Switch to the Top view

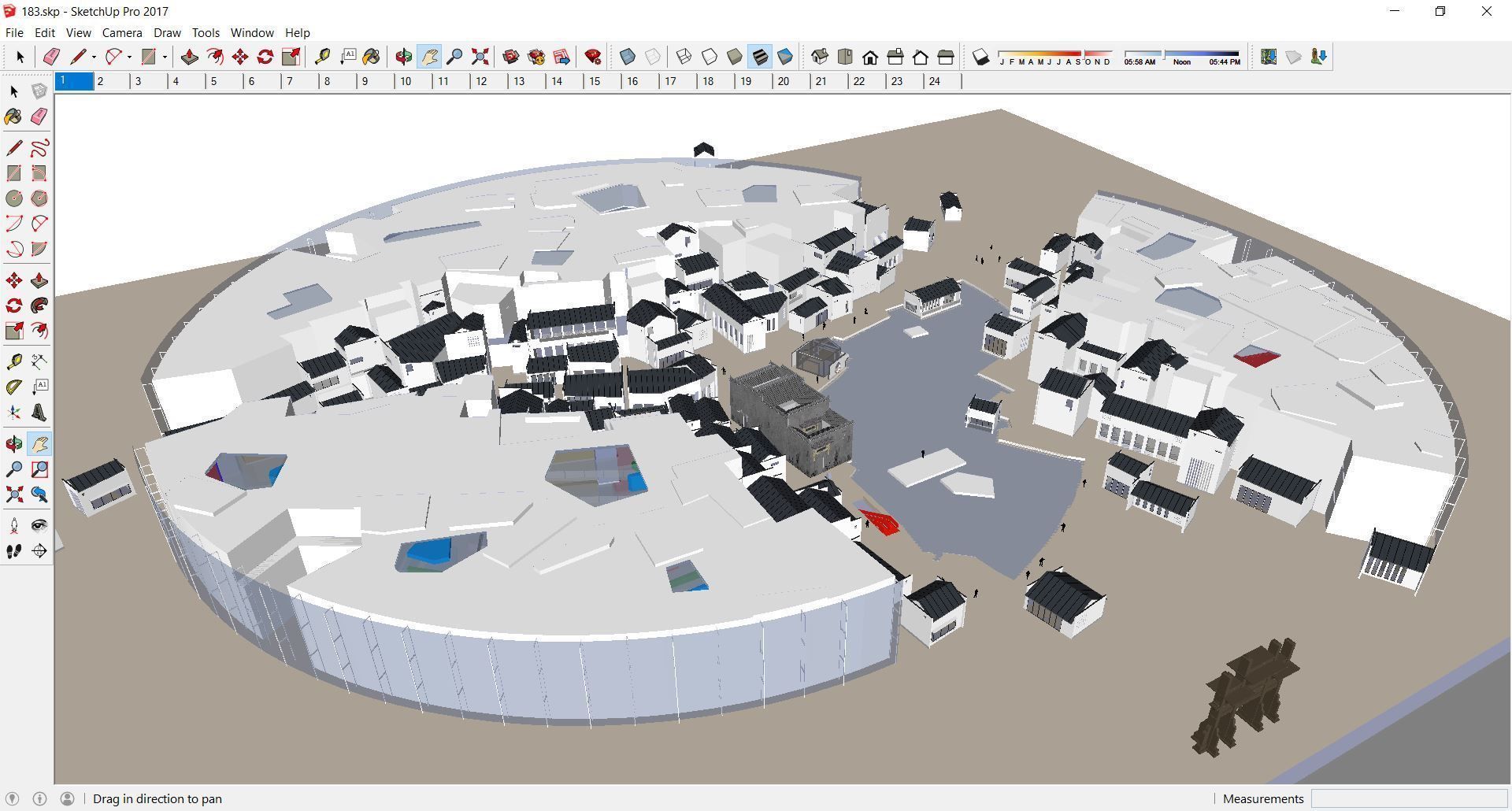845,57
